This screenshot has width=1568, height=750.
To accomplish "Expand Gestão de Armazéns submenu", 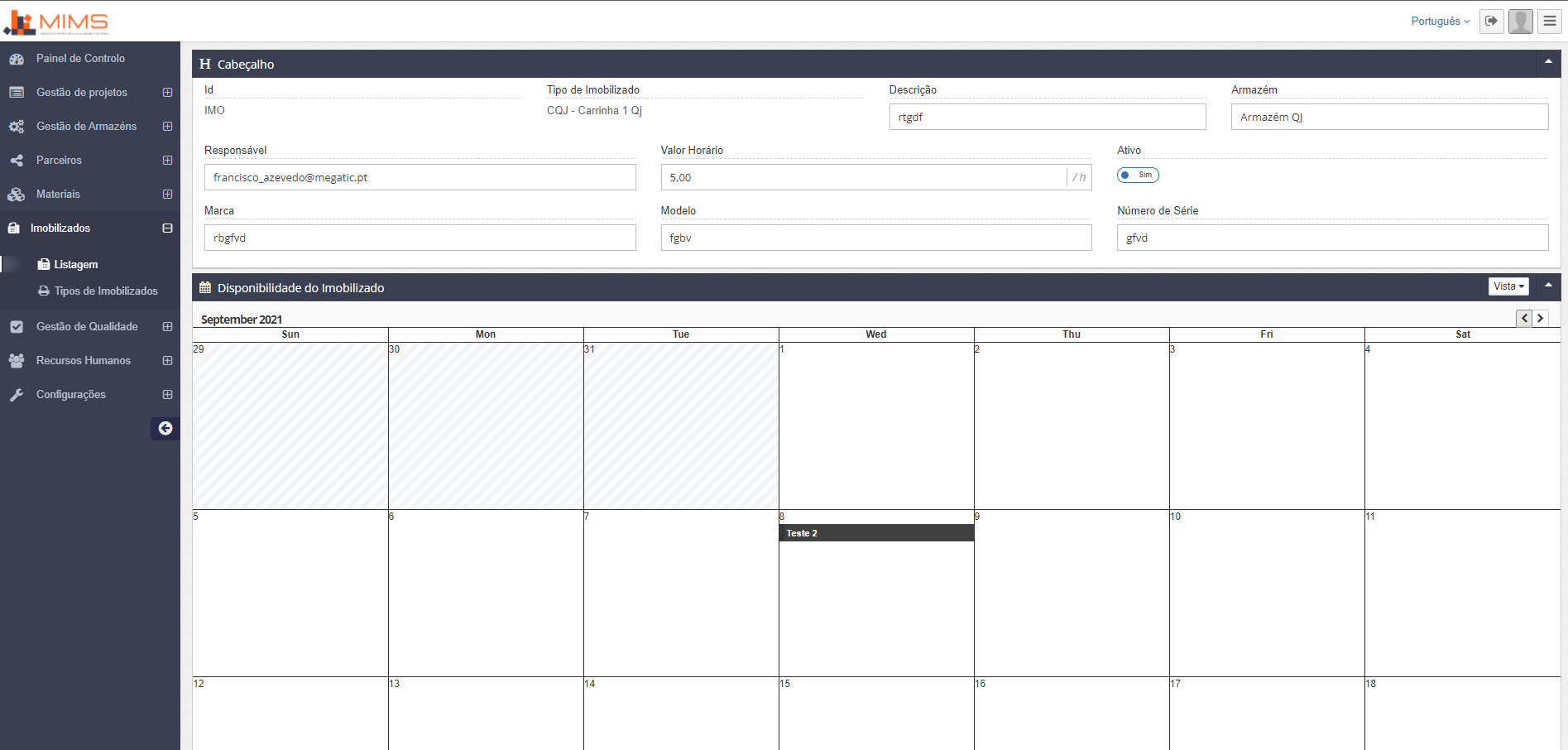I will click(x=167, y=127).
